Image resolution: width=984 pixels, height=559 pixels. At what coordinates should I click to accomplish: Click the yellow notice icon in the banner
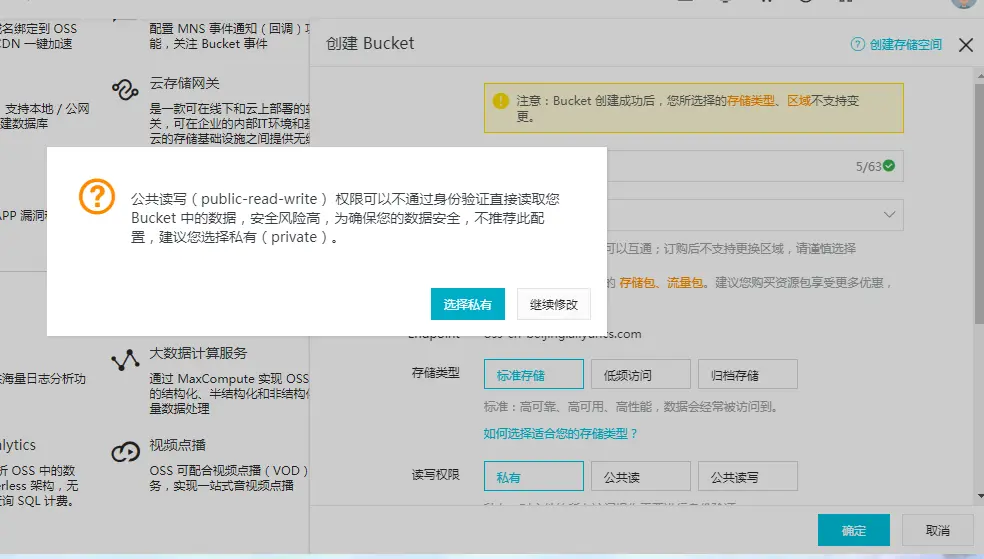[x=501, y=100]
